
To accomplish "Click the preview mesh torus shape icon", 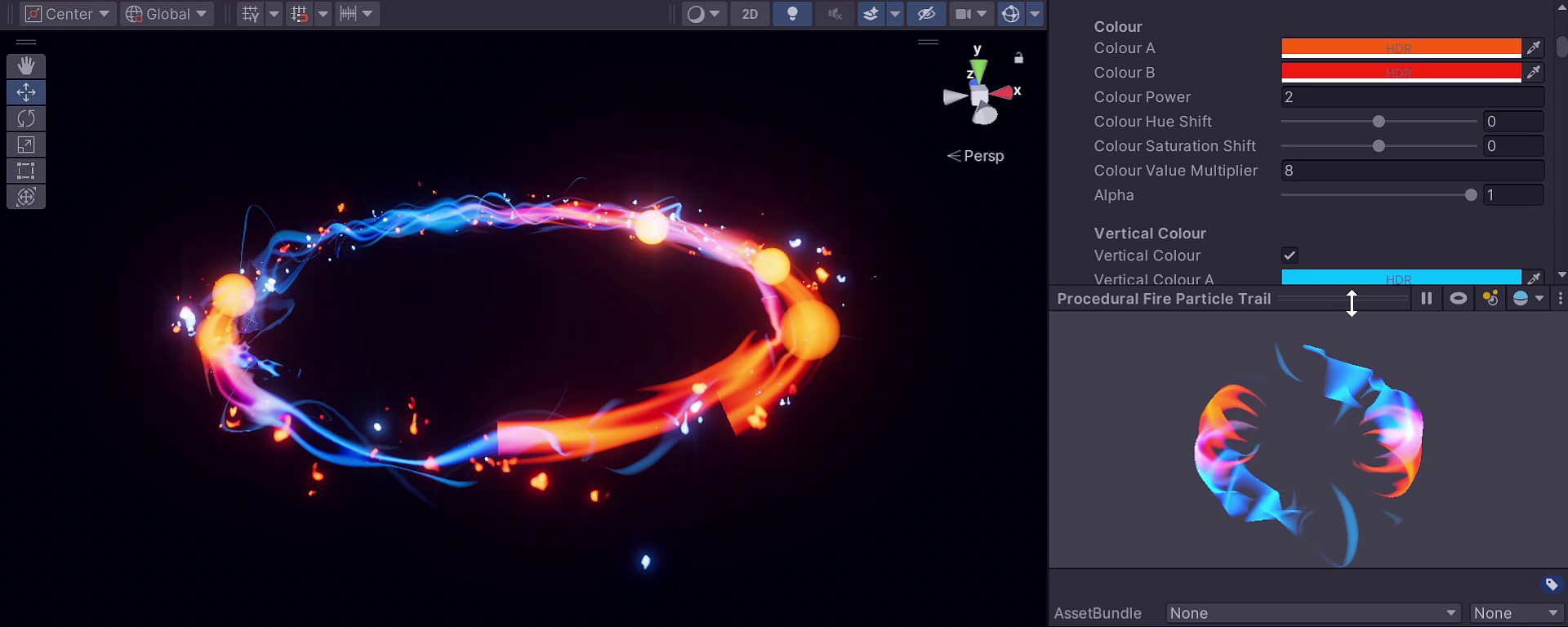I will point(1459,299).
